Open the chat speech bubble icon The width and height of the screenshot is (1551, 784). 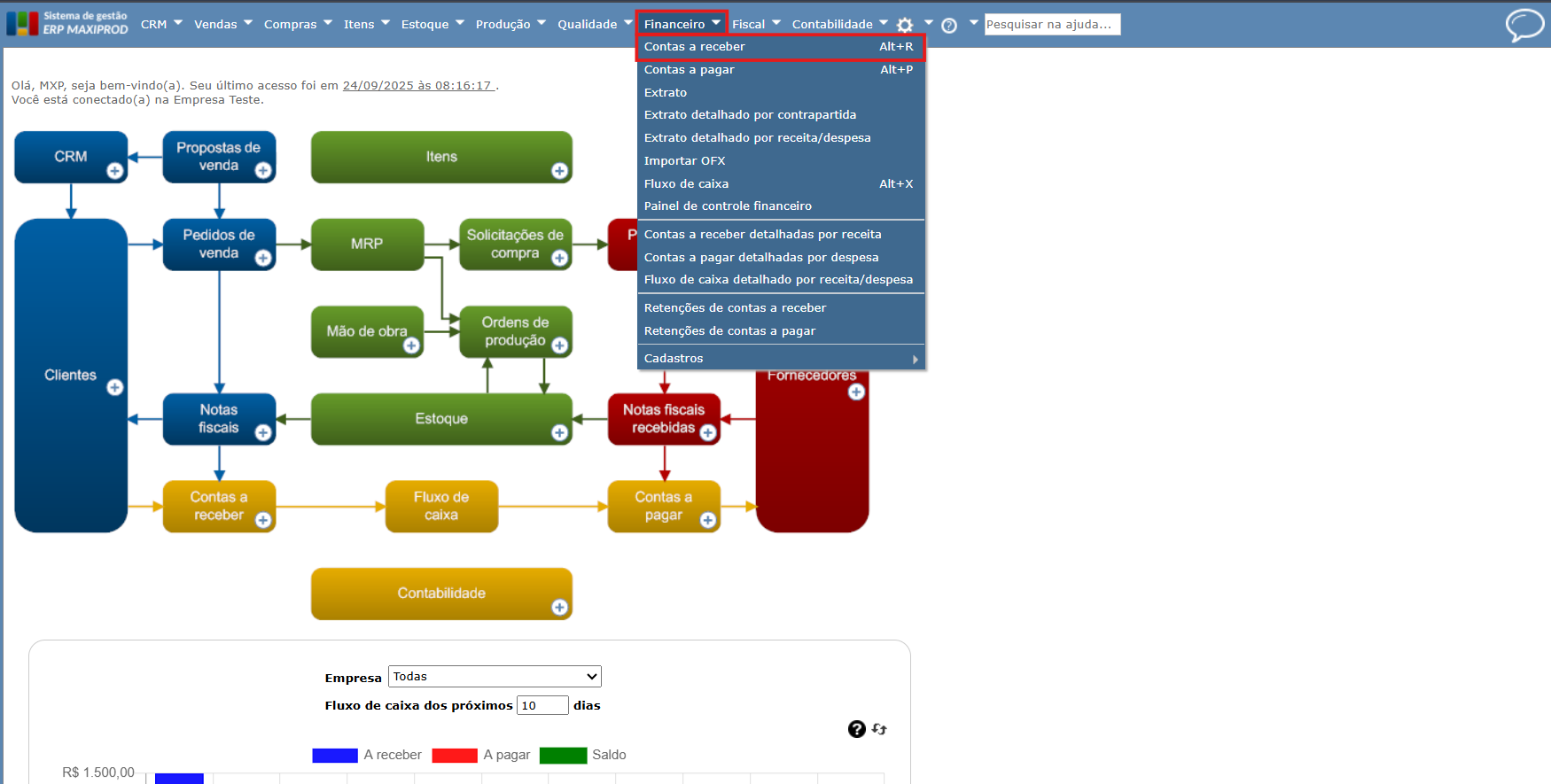click(1524, 25)
